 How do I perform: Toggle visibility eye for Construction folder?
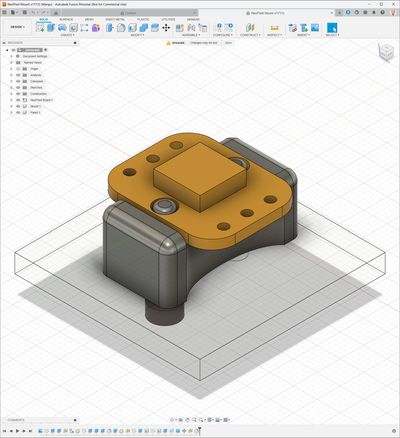(18, 94)
